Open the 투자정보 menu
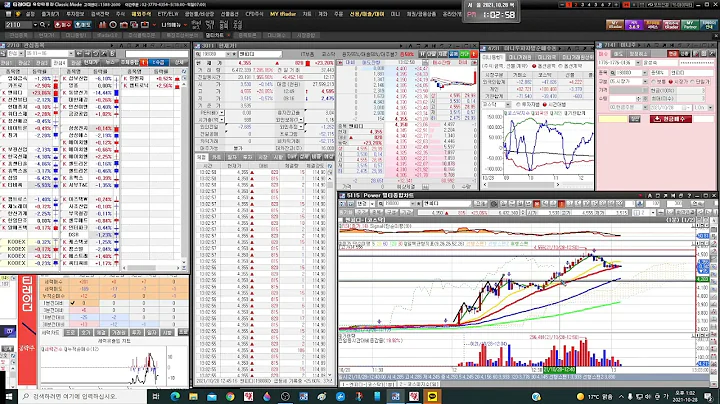720x404 pixels. (x=75, y=14)
